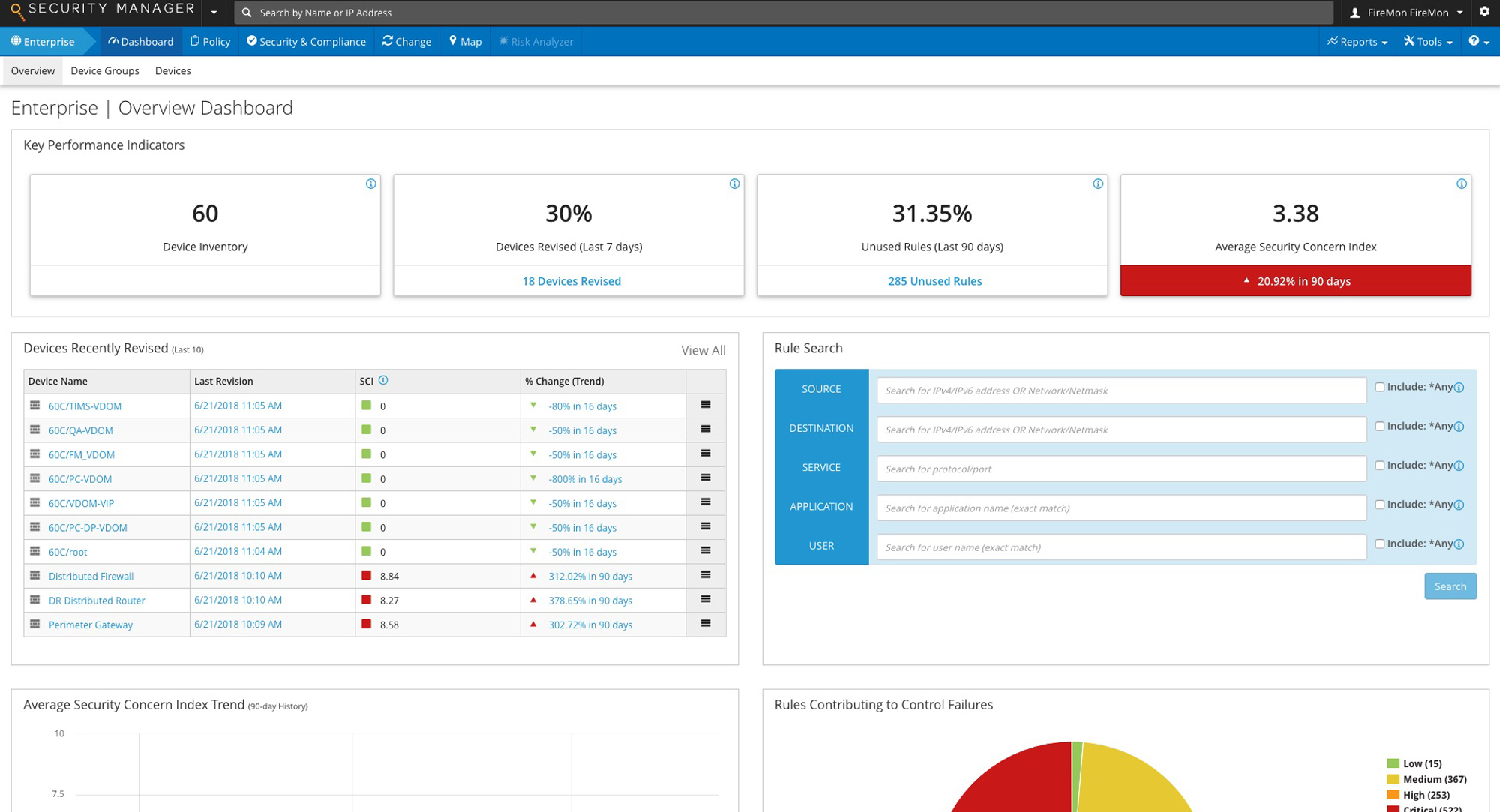Expand the Reports dropdown

[1357, 42]
